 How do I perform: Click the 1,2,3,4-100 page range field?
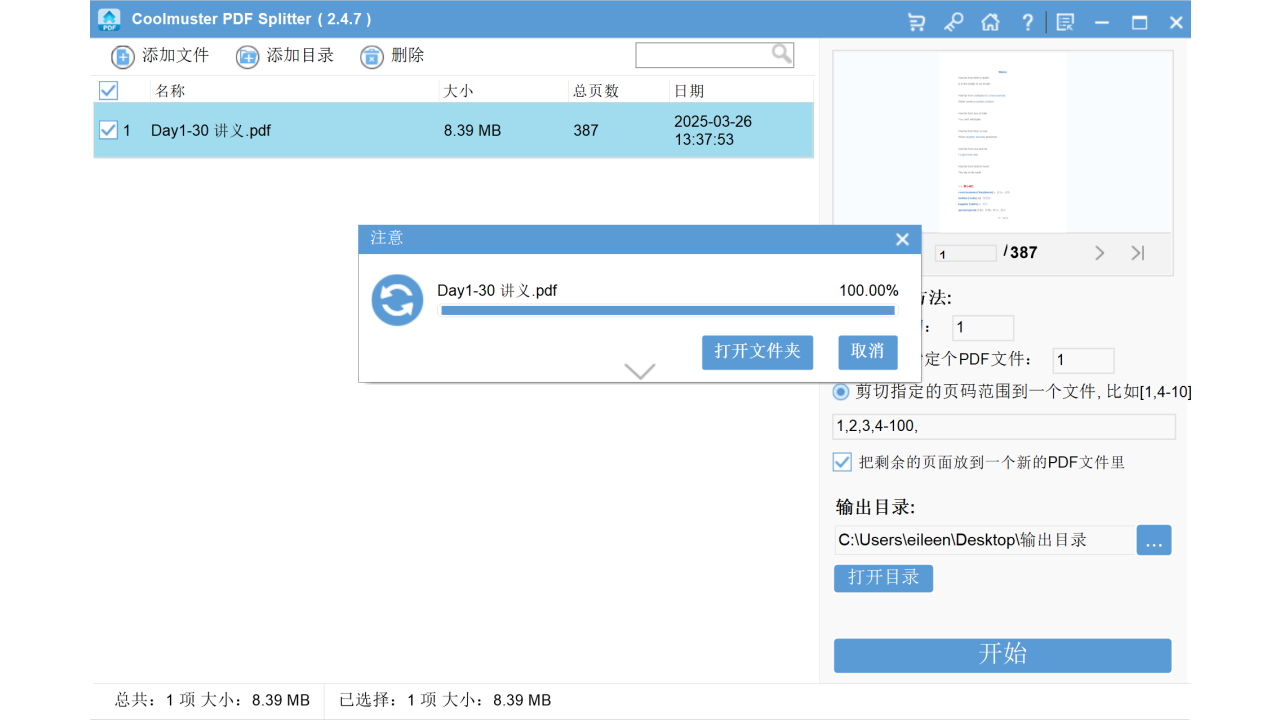click(1004, 426)
